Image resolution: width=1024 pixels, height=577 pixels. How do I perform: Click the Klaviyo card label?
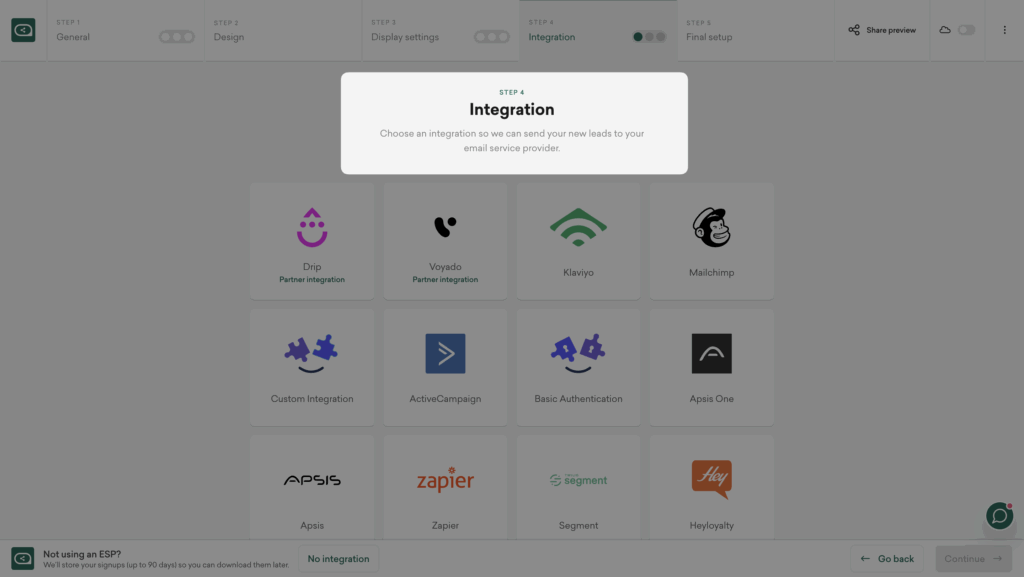click(578, 273)
